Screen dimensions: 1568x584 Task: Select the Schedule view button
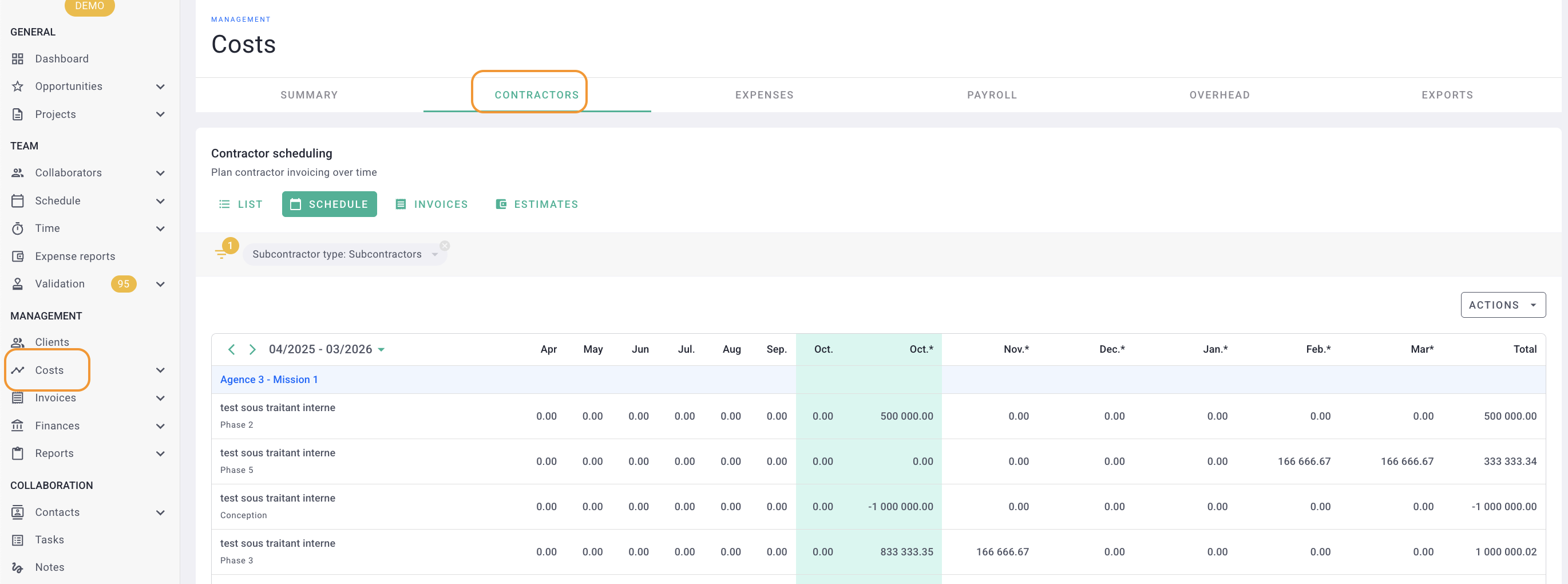(x=329, y=204)
